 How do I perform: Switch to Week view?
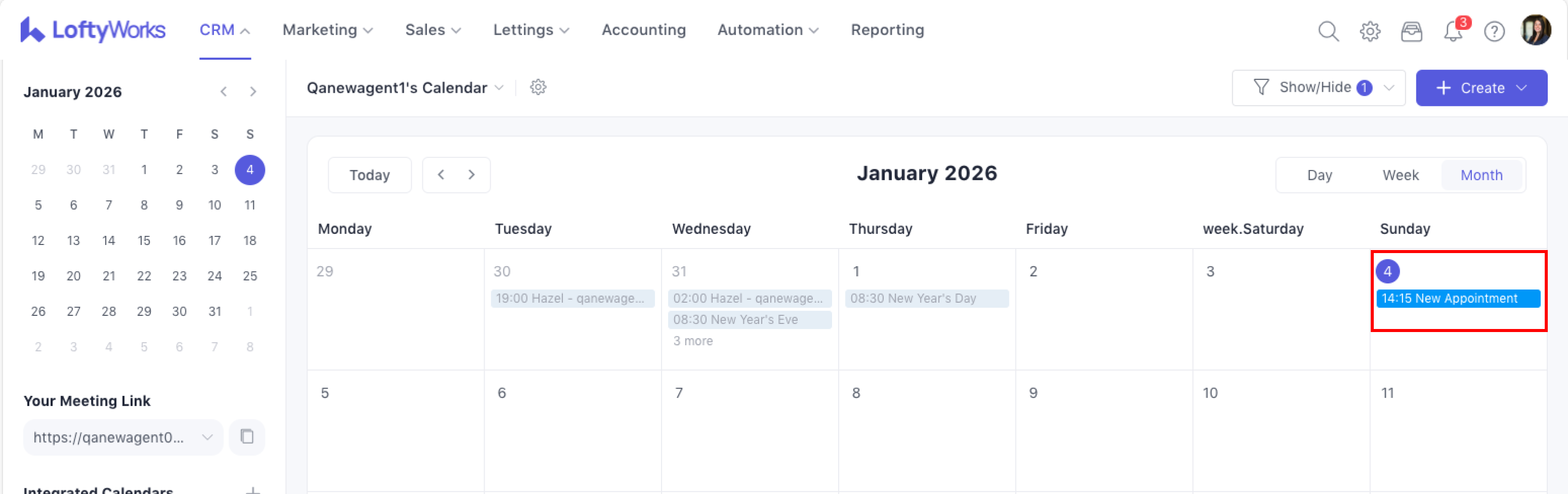coord(1400,176)
